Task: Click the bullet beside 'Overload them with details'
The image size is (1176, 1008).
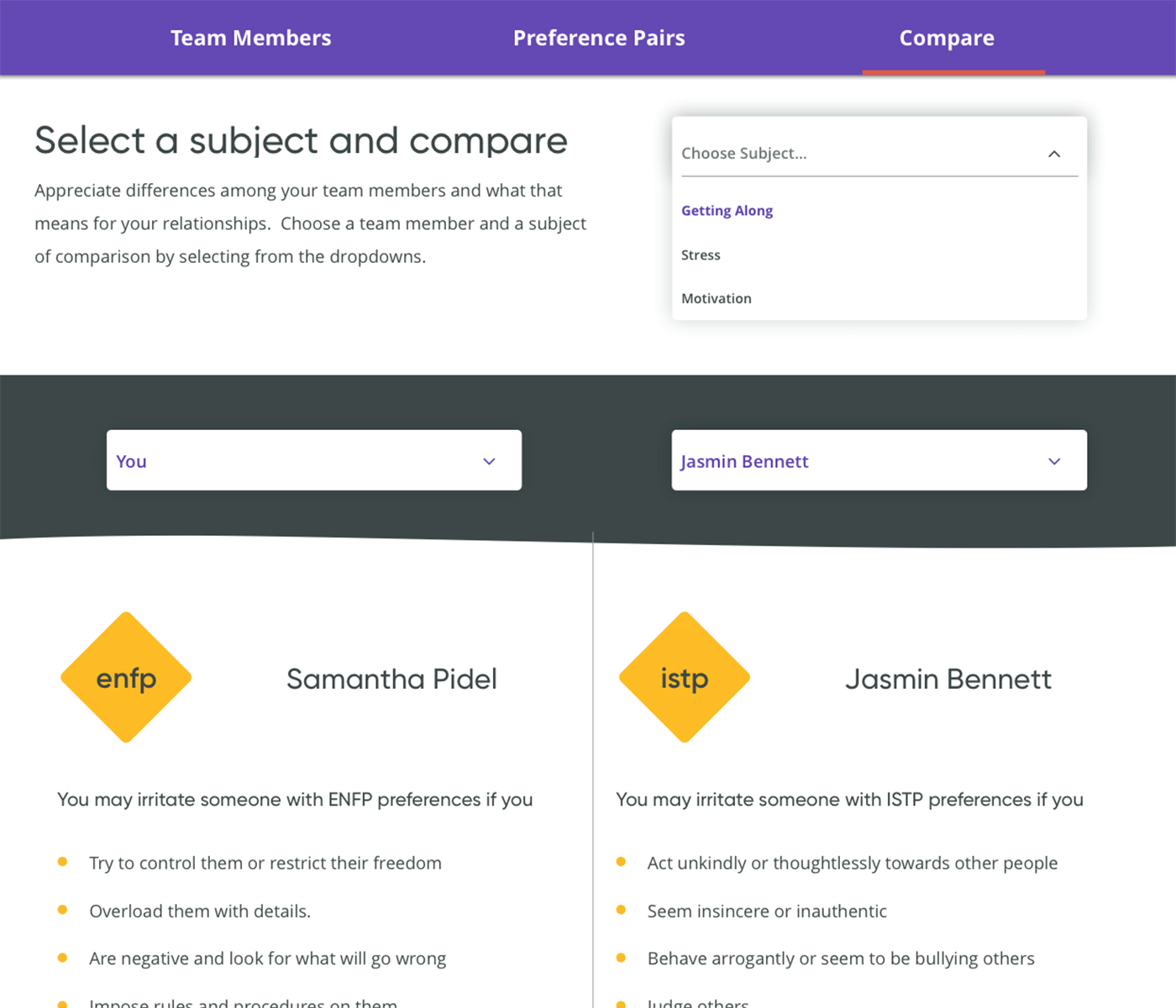Action: click(x=62, y=910)
